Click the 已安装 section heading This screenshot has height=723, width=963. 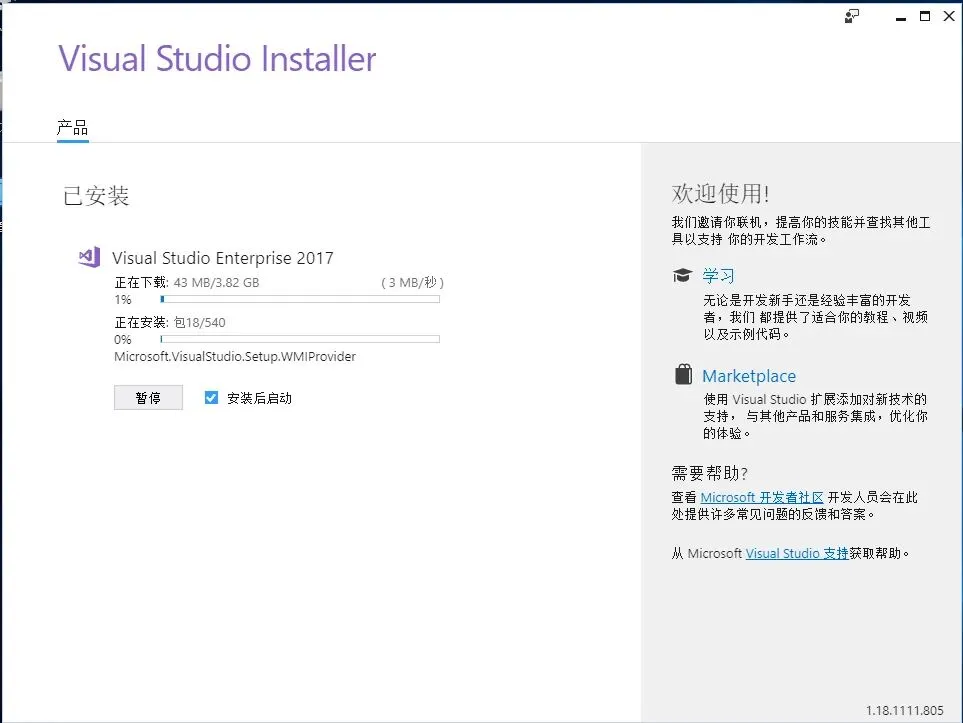[96, 196]
